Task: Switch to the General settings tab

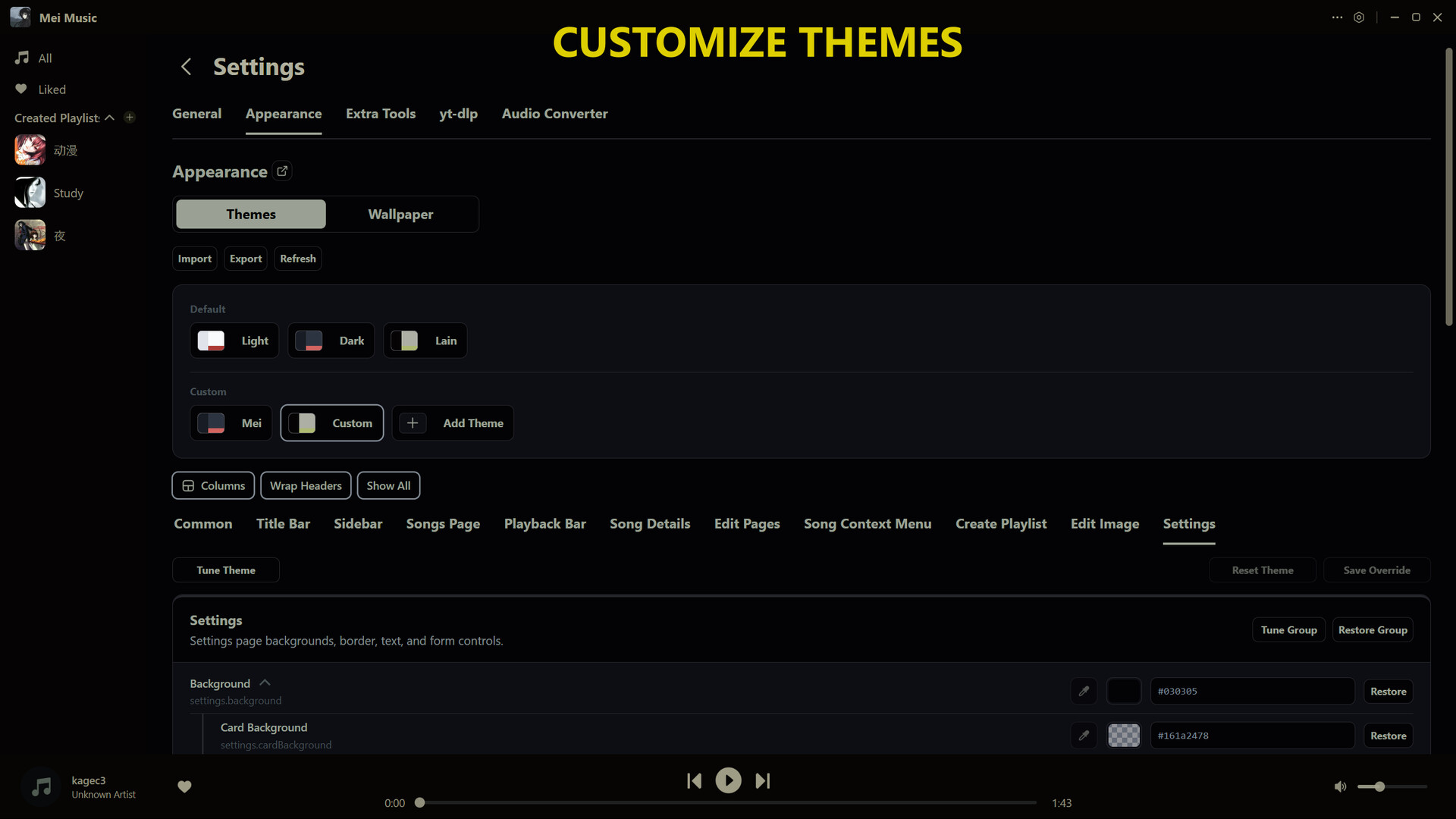Action: [197, 114]
